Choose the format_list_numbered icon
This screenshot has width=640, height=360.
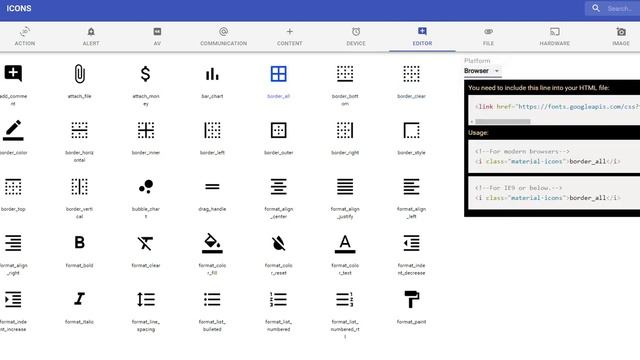click(278, 299)
